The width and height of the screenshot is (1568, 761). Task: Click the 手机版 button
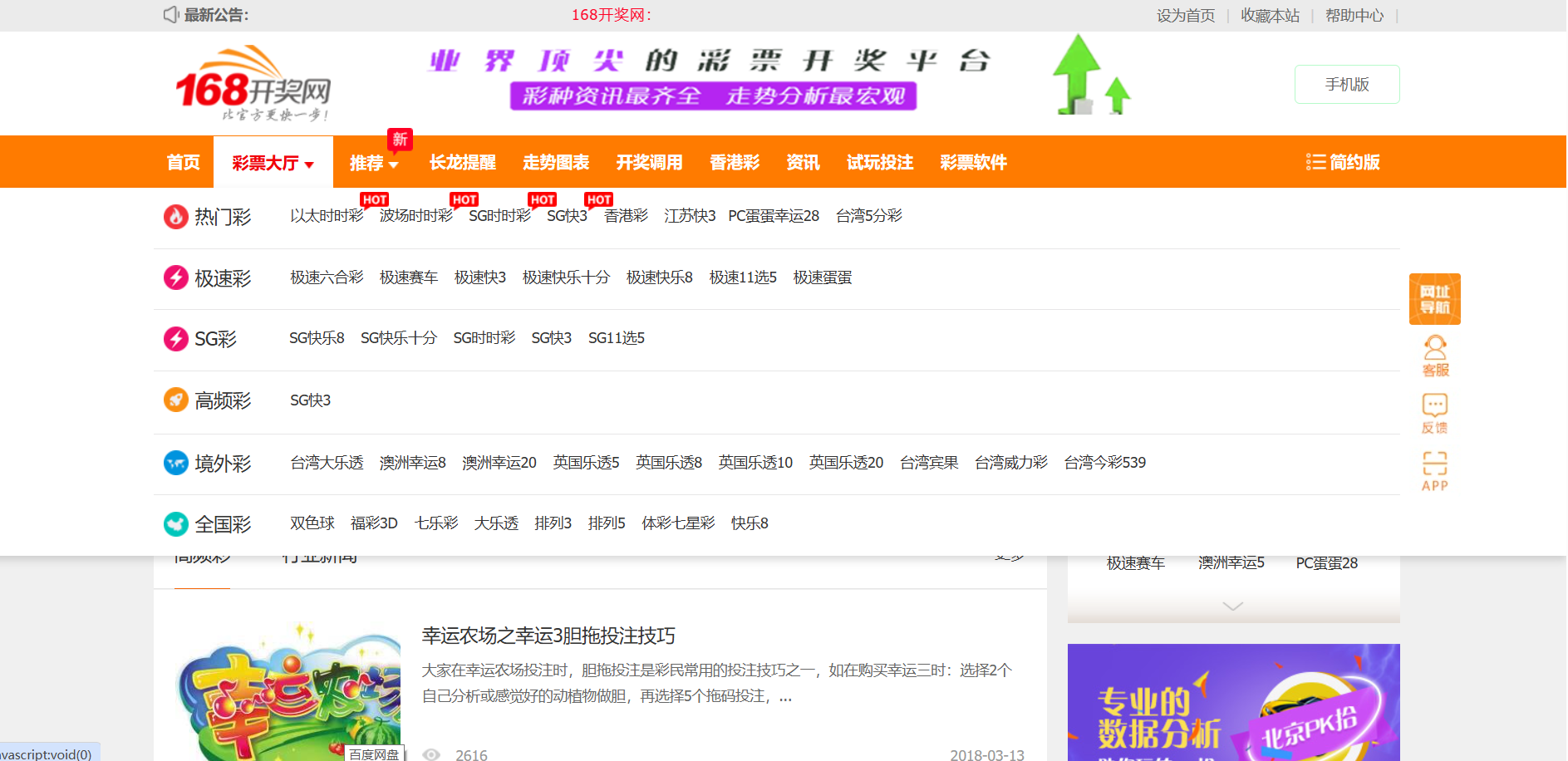[1347, 84]
